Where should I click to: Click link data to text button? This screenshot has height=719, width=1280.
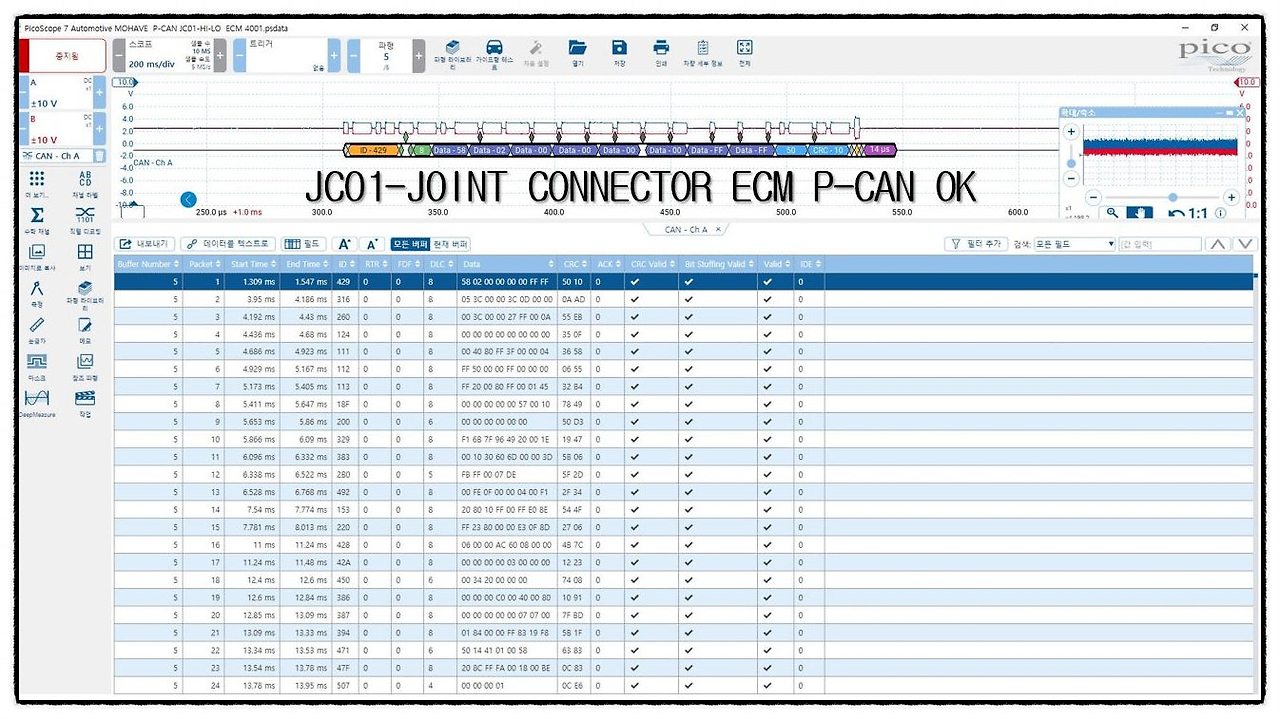click(x=227, y=244)
